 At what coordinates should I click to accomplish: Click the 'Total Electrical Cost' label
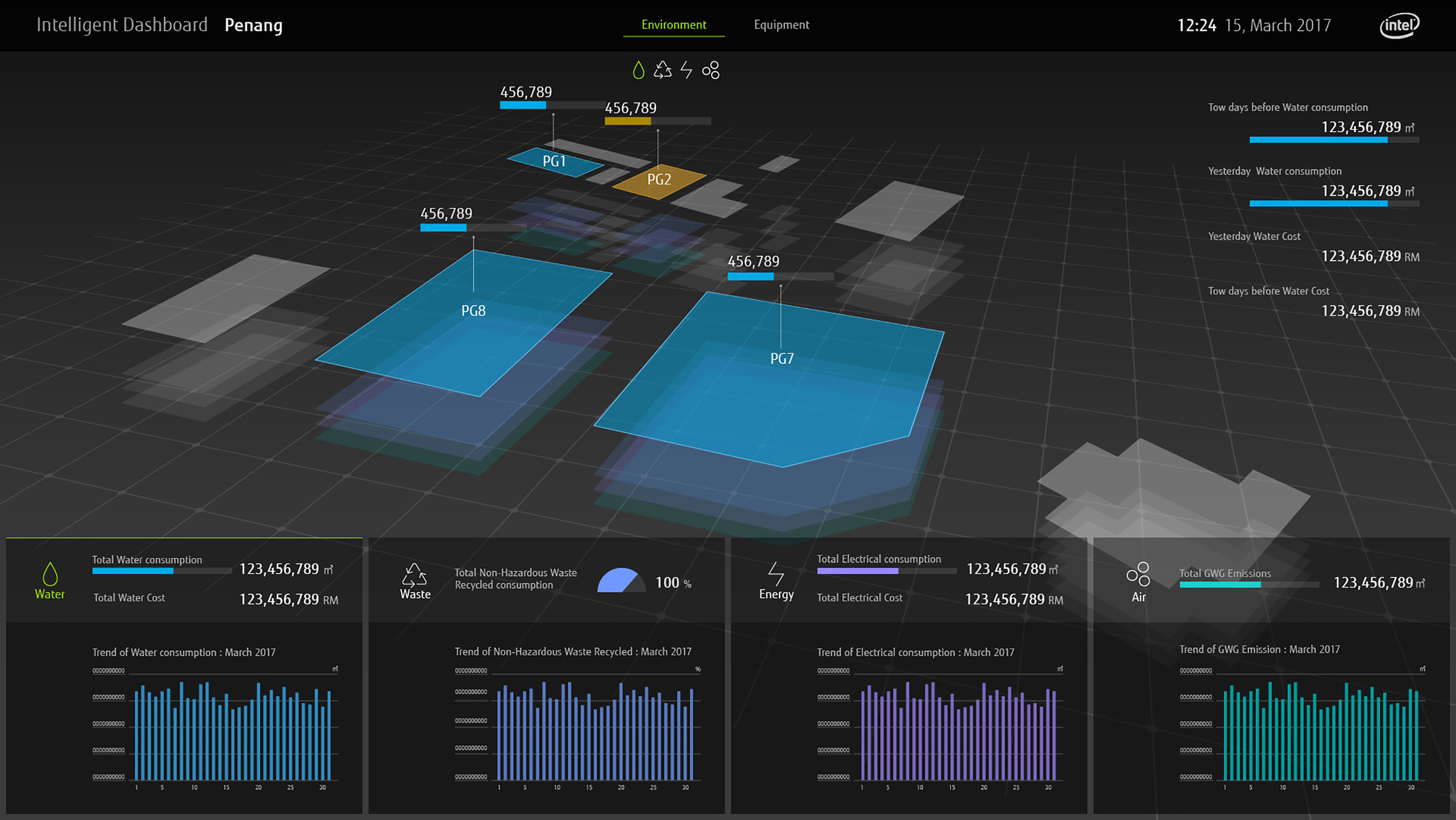click(x=859, y=598)
